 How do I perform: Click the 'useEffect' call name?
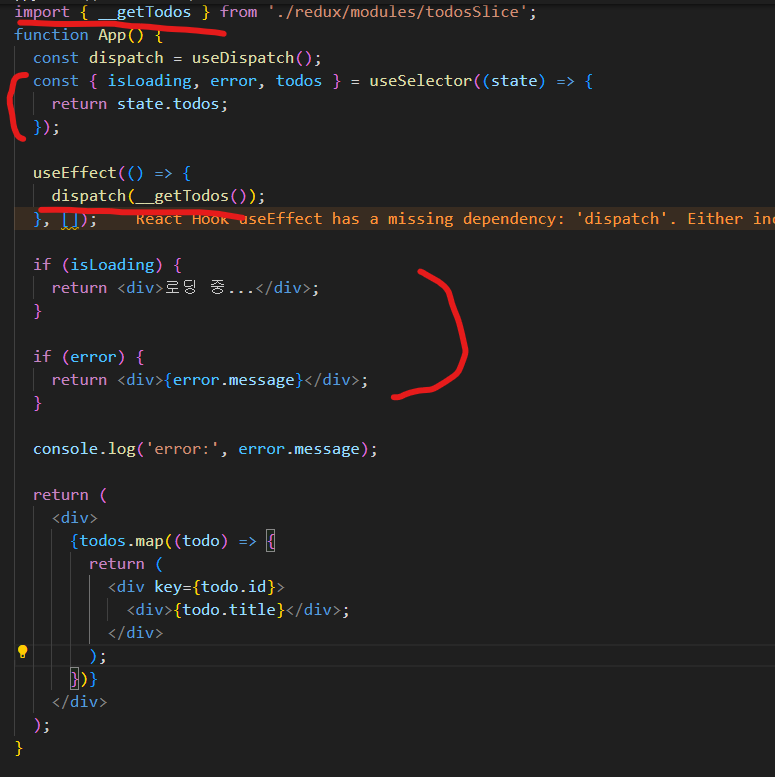75,173
